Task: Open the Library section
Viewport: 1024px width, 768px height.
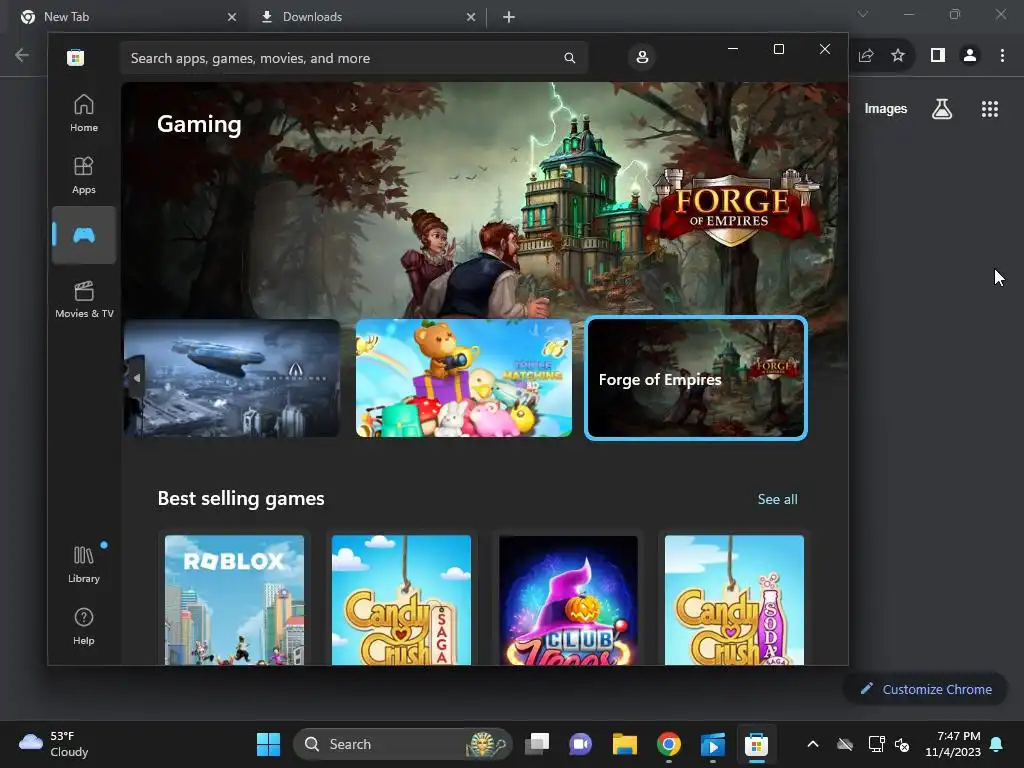Action: click(x=84, y=564)
